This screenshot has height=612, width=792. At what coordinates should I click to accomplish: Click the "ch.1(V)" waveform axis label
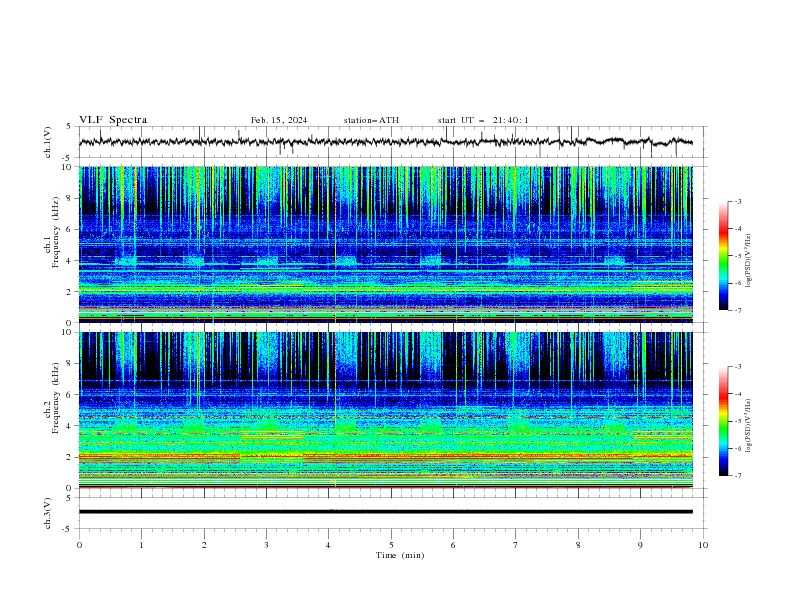tap(48, 142)
